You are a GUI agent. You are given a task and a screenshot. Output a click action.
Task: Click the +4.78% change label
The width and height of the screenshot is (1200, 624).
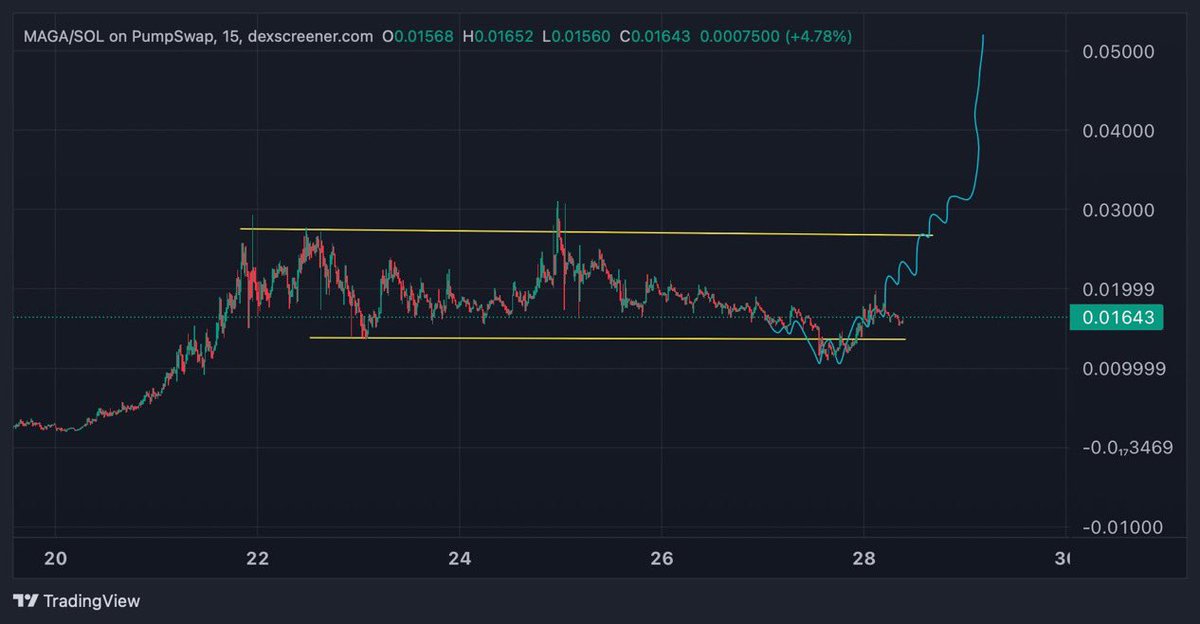tap(816, 36)
